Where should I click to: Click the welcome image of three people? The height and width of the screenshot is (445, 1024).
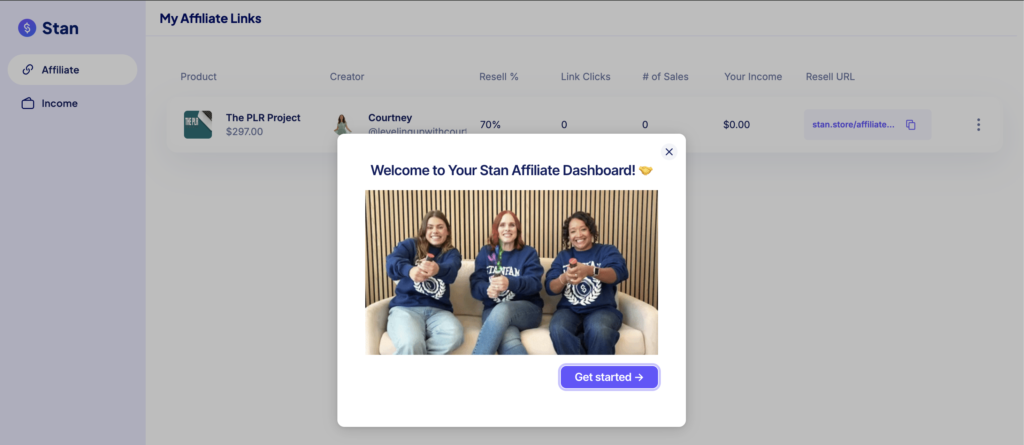[511, 273]
